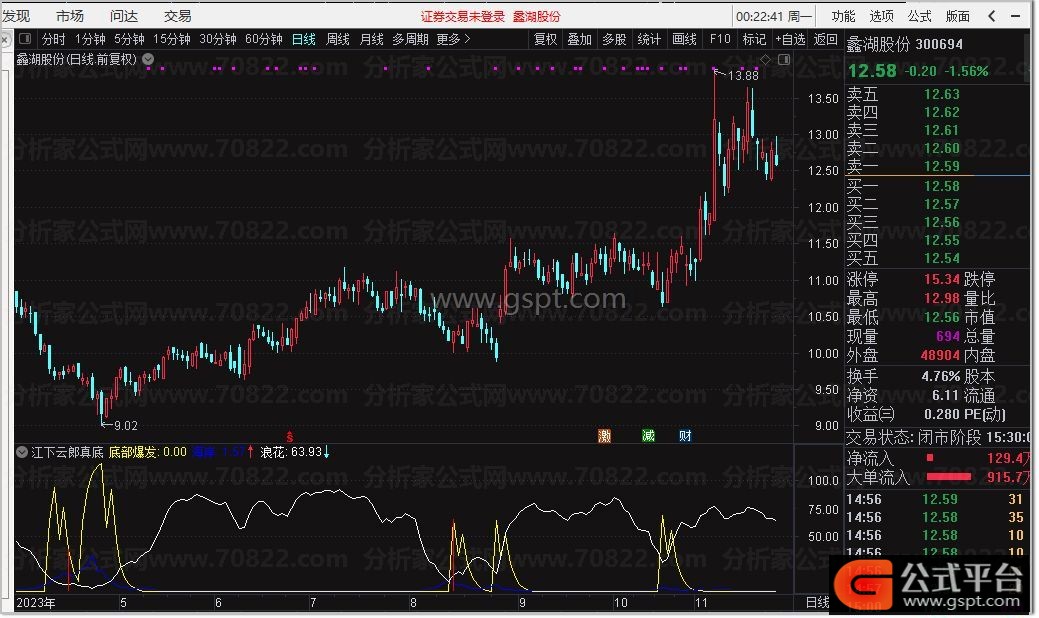The image size is (1039, 618).
Task: Click the 日线 label on the time axis
Action: click(817, 602)
